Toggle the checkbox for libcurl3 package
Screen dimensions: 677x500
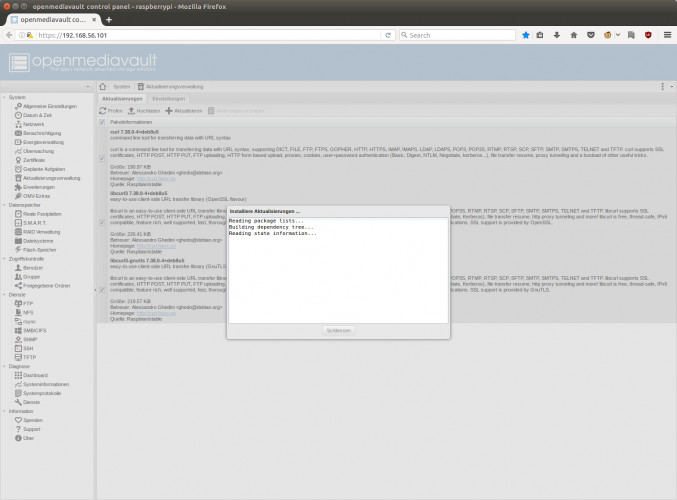pyautogui.click(x=102, y=223)
